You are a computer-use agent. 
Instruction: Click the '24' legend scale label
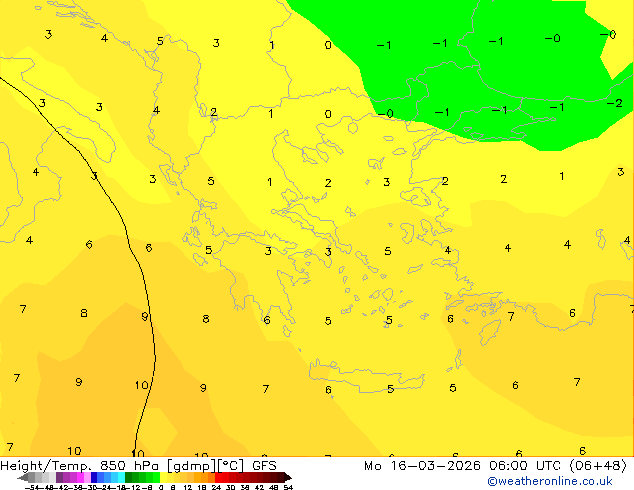(216, 488)
